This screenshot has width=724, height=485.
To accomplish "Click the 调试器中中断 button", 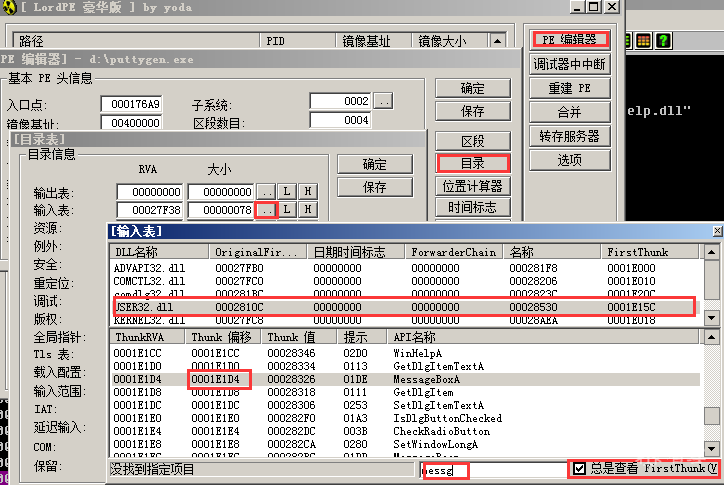I will pyautogui.click(x=570, y=64).
